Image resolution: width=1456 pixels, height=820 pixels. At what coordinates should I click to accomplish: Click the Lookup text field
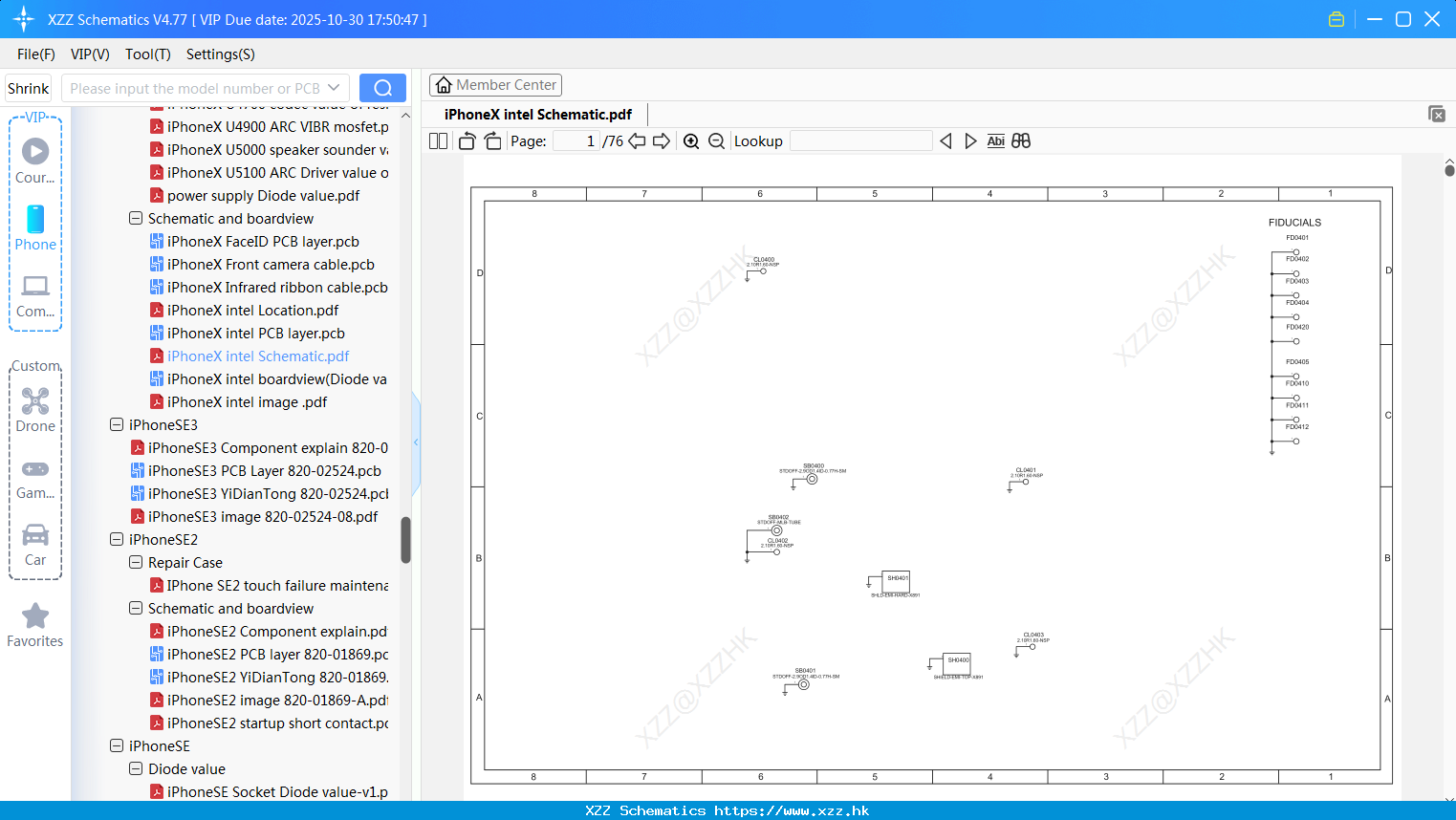click(861, 141)
